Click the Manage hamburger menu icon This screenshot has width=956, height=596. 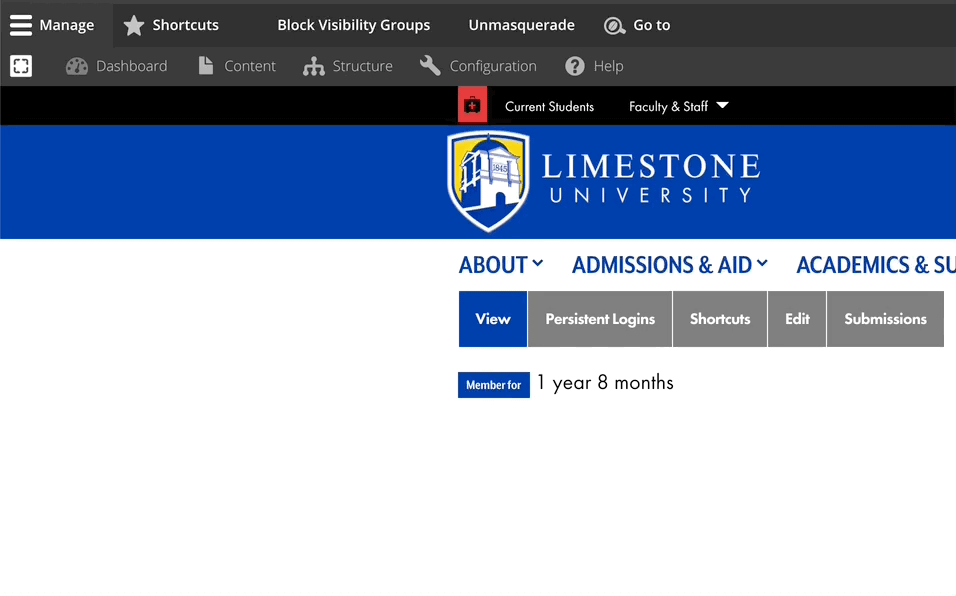click(21, 25)
